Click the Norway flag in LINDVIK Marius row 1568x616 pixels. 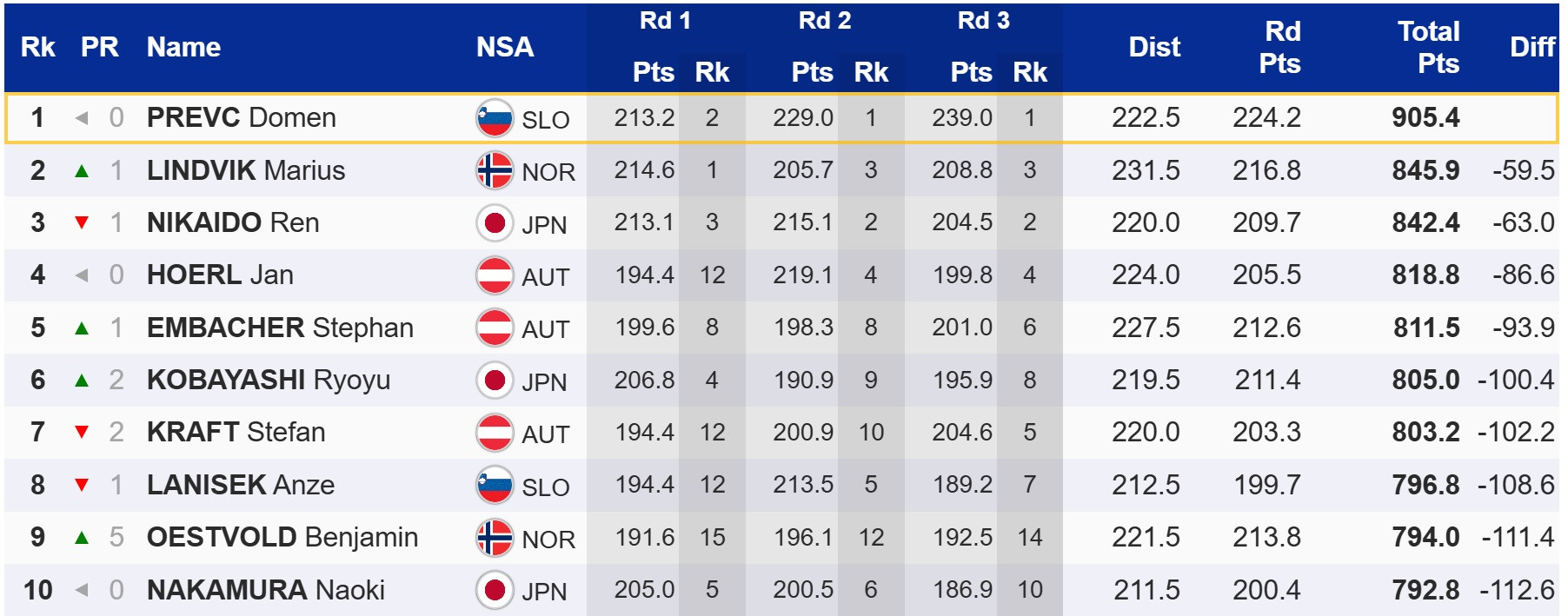click(495, 171)
